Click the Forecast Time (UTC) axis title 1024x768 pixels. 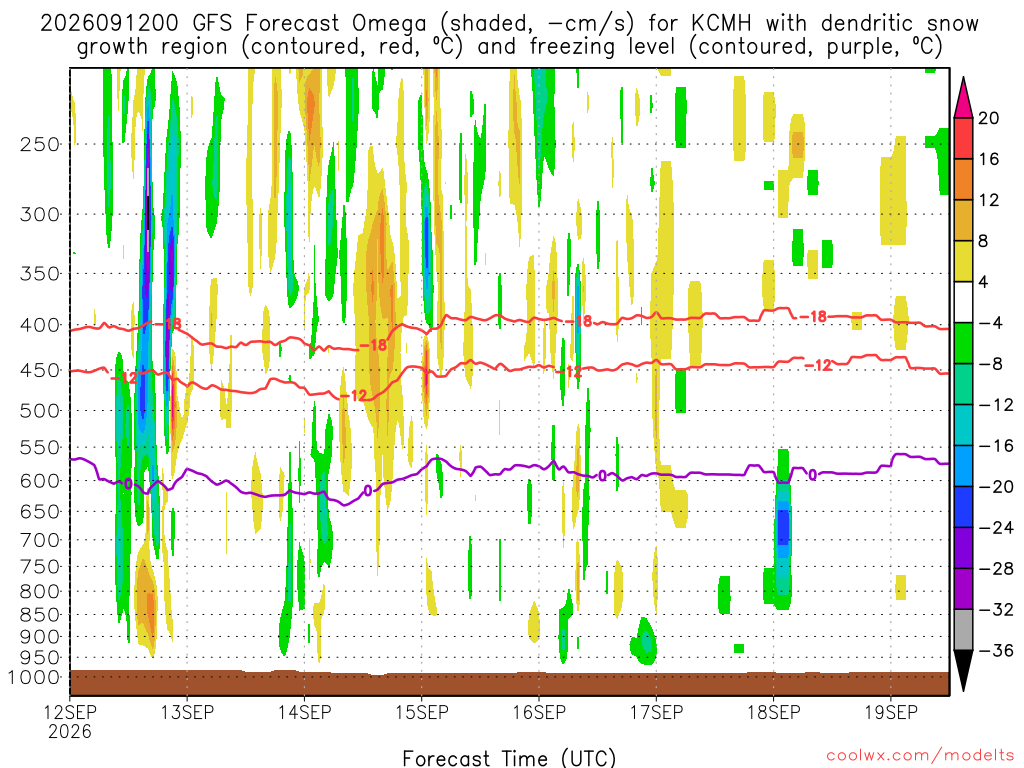509,758
